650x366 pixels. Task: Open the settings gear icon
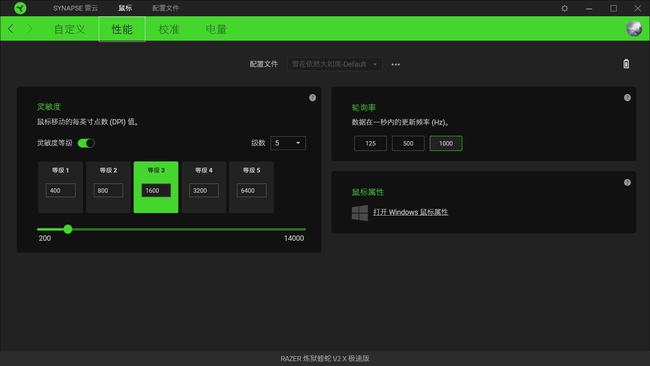(565, 8)
